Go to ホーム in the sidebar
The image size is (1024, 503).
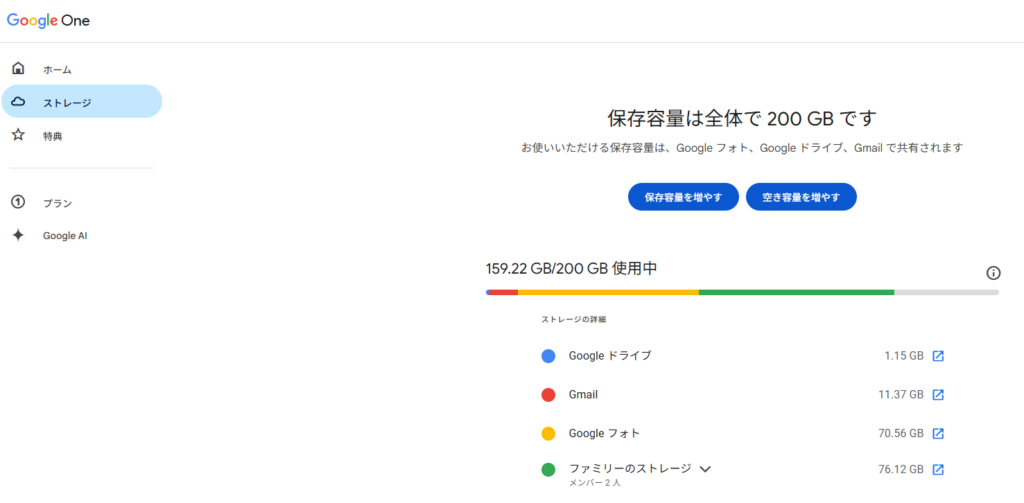tap(57, 70)
